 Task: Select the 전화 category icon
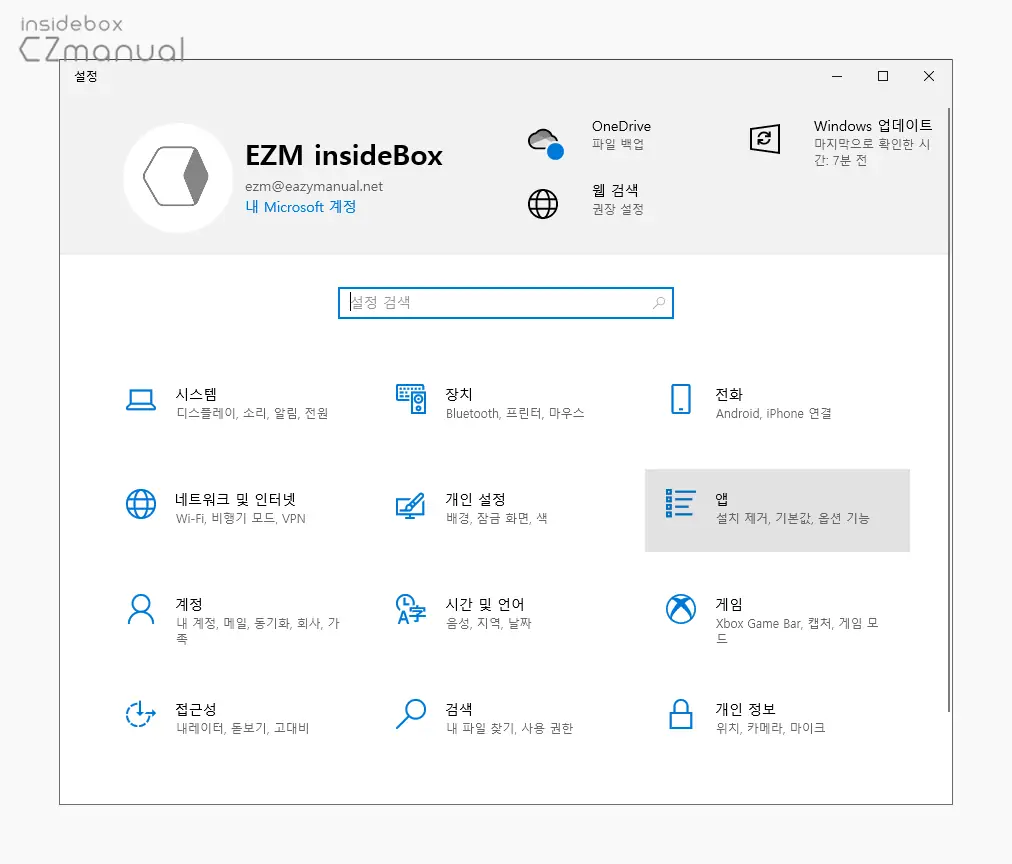pos(680,401)
